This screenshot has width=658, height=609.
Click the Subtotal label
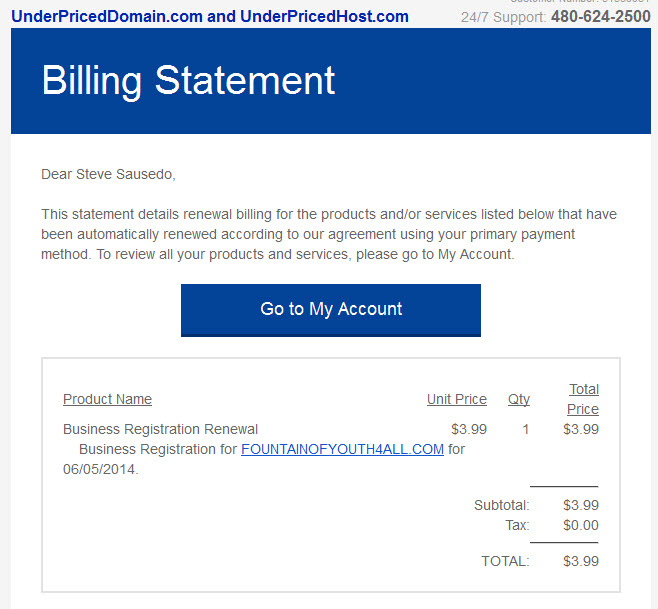pyautogui.click(x=501, y=505)
